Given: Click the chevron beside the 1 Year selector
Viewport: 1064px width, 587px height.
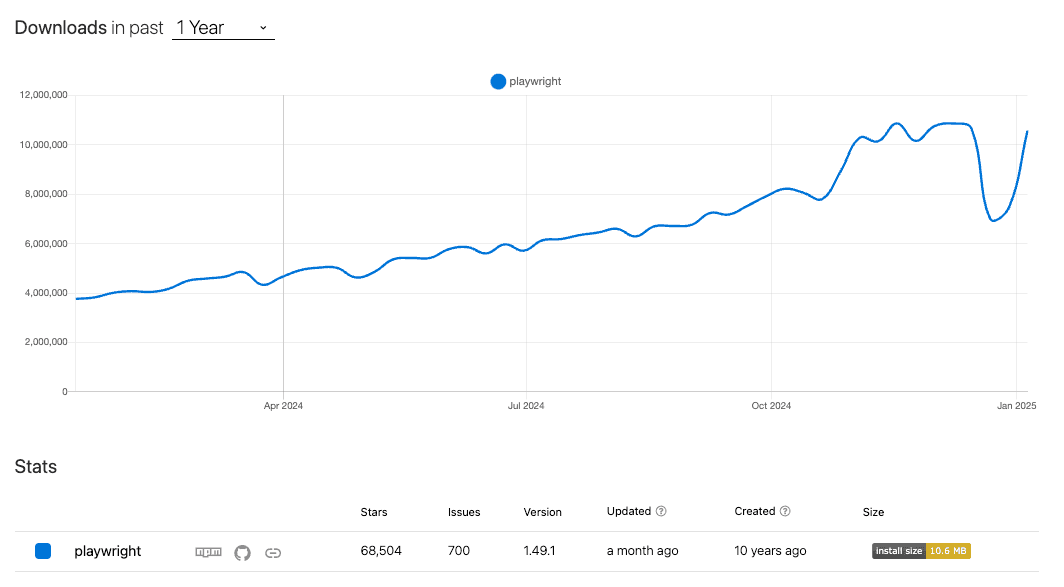Looking at the screenshot, I should 262,28.
